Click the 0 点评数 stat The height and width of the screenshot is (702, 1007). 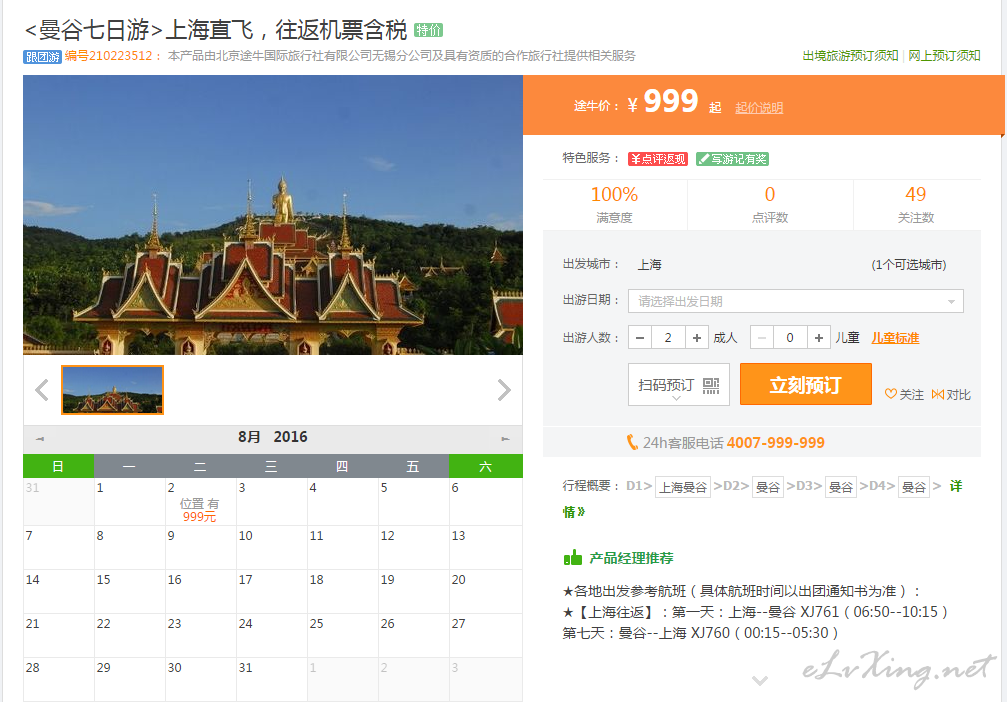click(x=770, y=204)
